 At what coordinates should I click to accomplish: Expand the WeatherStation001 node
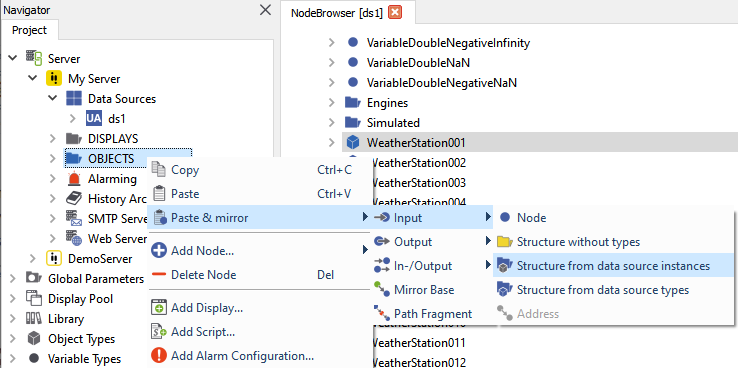pyautogui.click(x=331, y=142)
